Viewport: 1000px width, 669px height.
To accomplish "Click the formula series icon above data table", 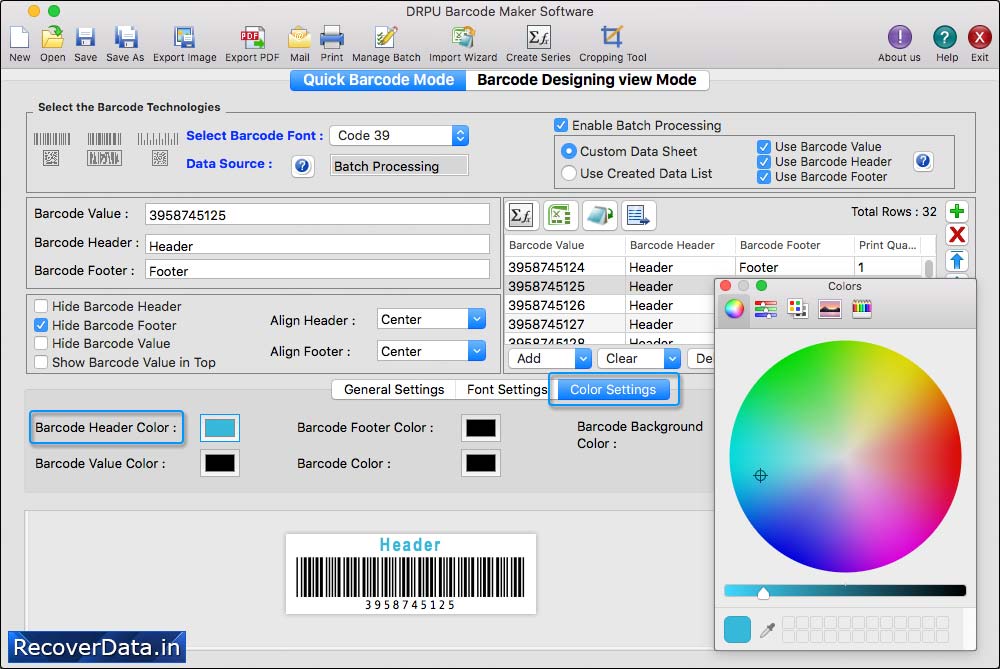I will (x=522, y=216).
